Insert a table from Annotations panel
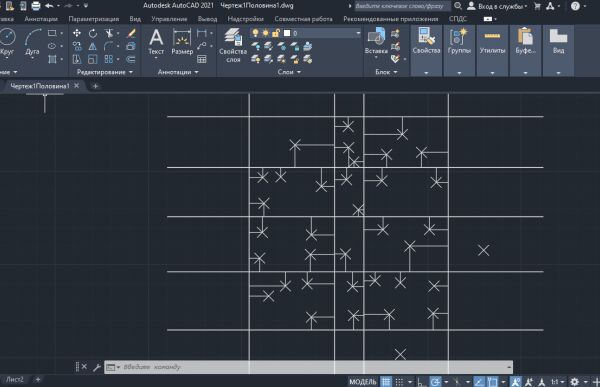This screenshot has width=600, height=387. point(202,59)
